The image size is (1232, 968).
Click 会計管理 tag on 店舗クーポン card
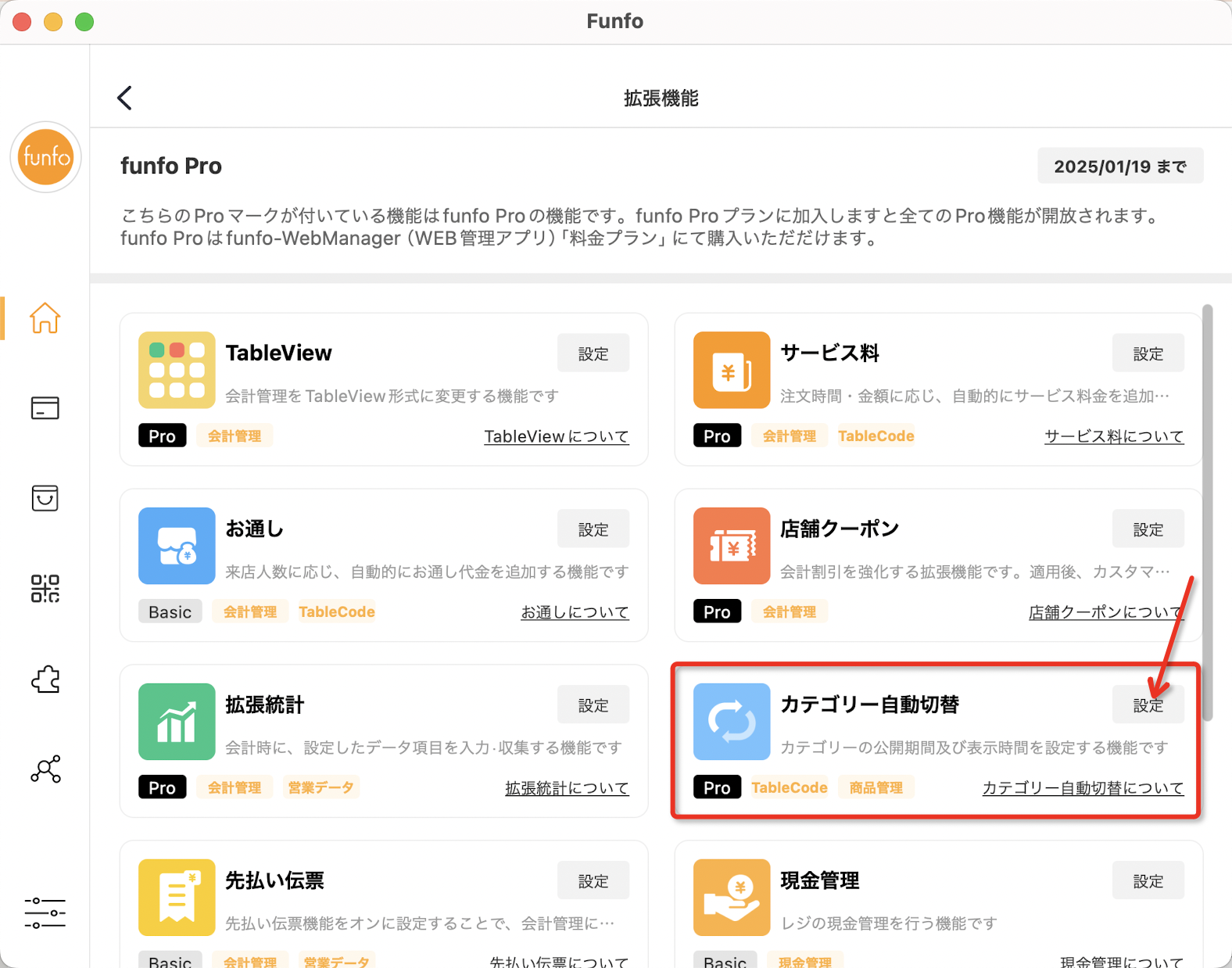(790, 611)
